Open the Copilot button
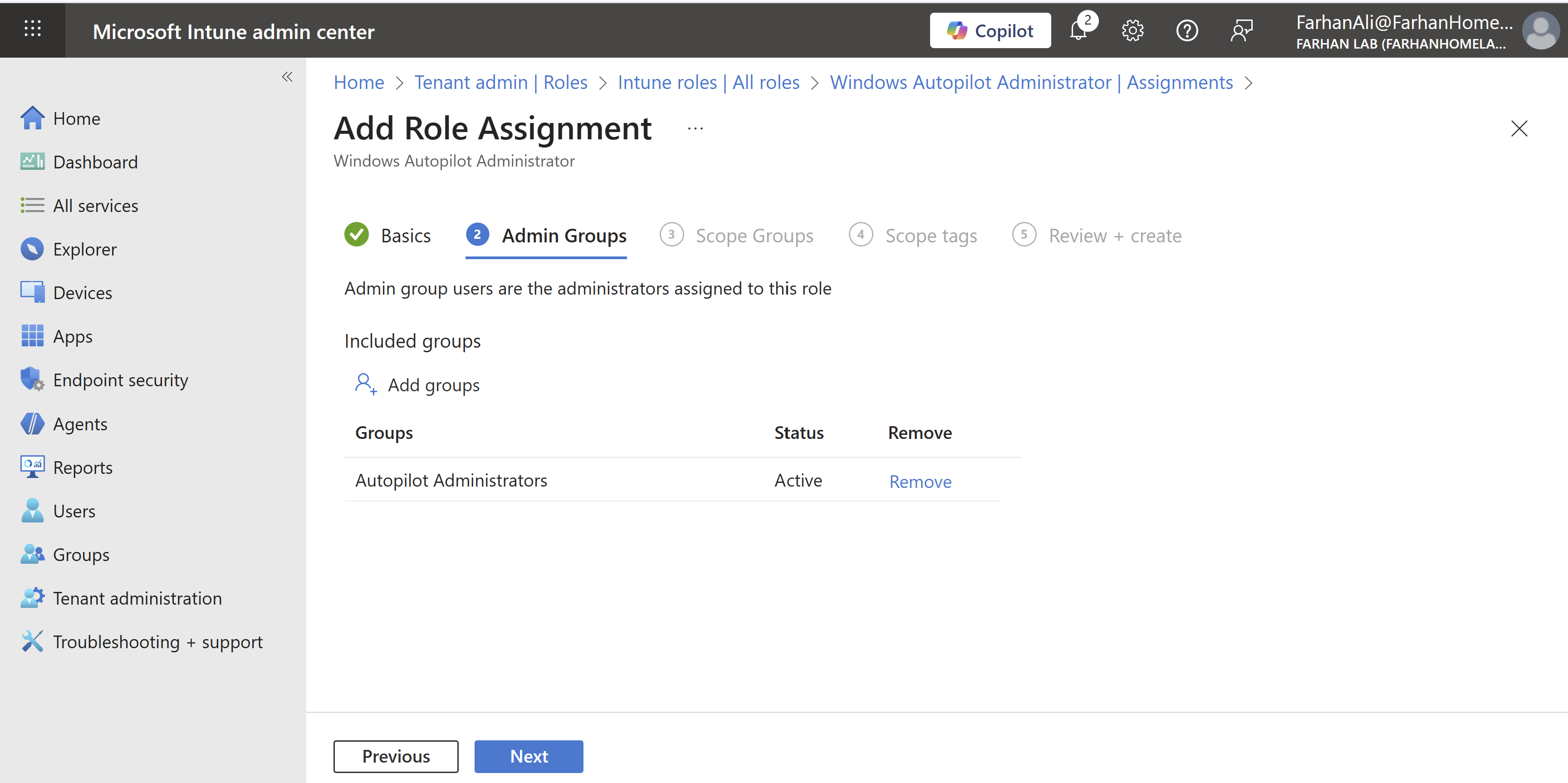The height and width of the screenshot is (783, 1568). (x=990, y=30)
